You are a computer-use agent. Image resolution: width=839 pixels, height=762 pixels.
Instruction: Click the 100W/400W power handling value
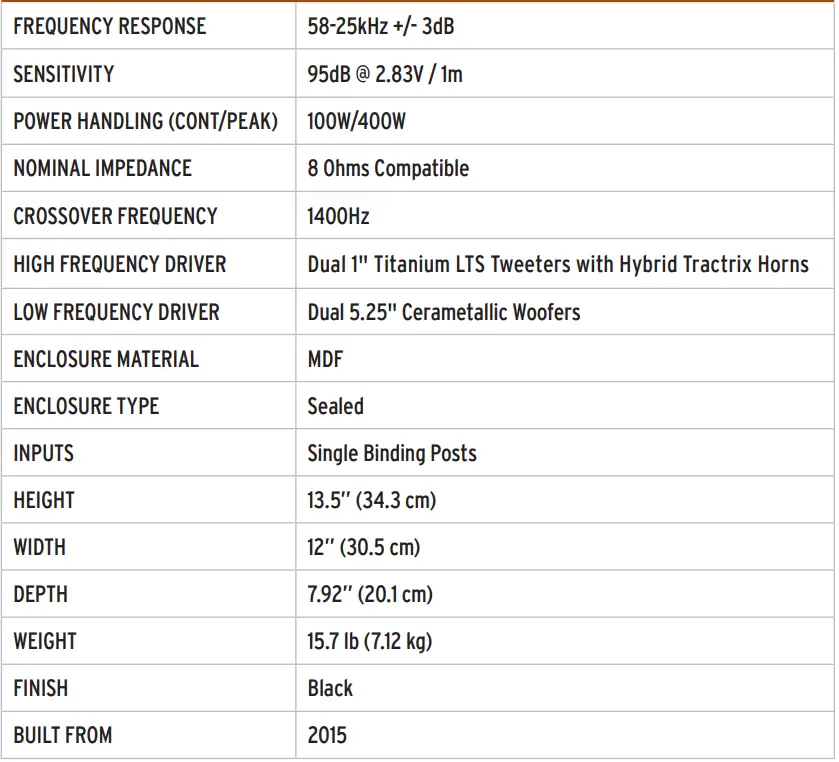coord(357,122)
